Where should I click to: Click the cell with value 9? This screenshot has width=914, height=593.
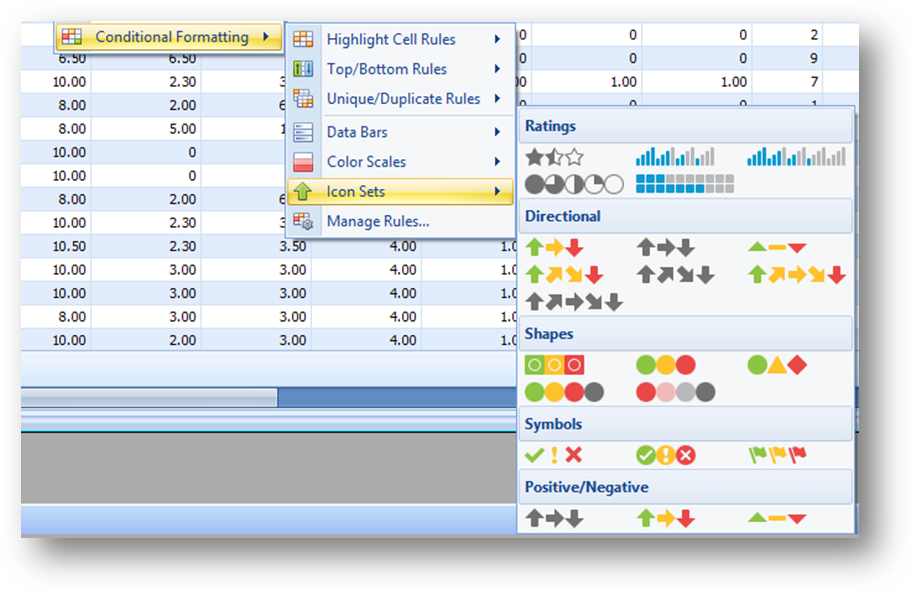coord(787,58)
